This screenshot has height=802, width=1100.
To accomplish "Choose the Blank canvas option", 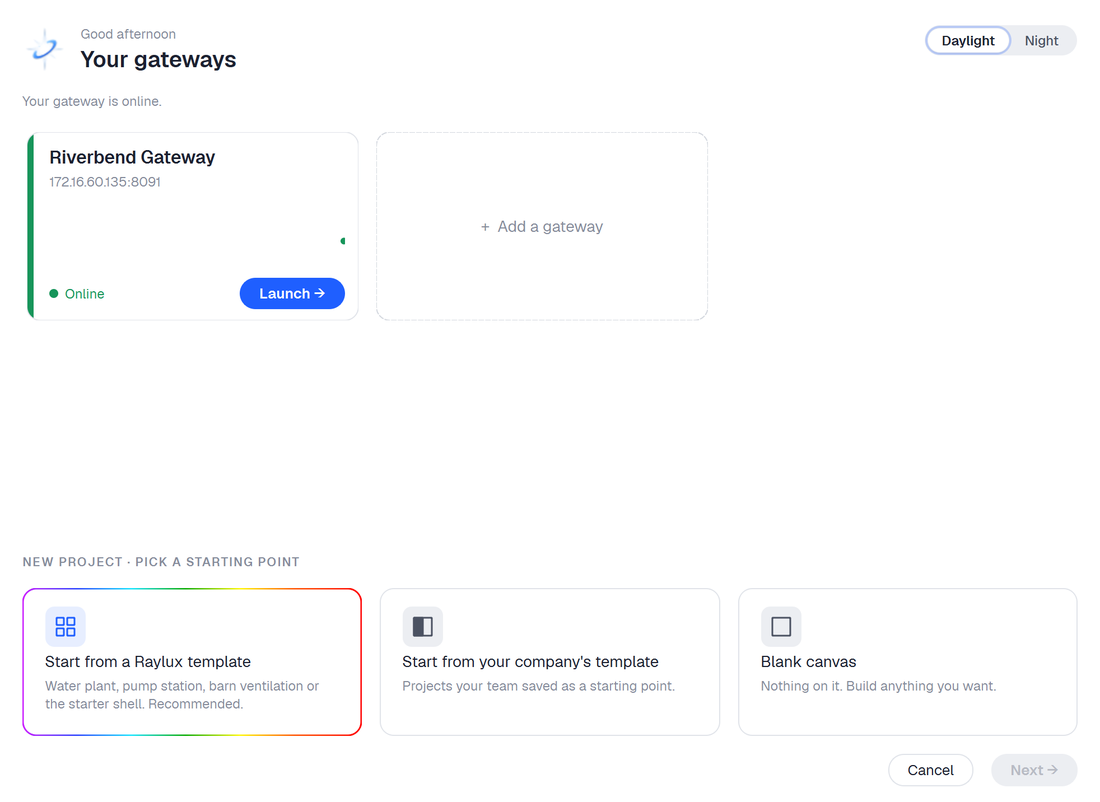I will point(908,662).
